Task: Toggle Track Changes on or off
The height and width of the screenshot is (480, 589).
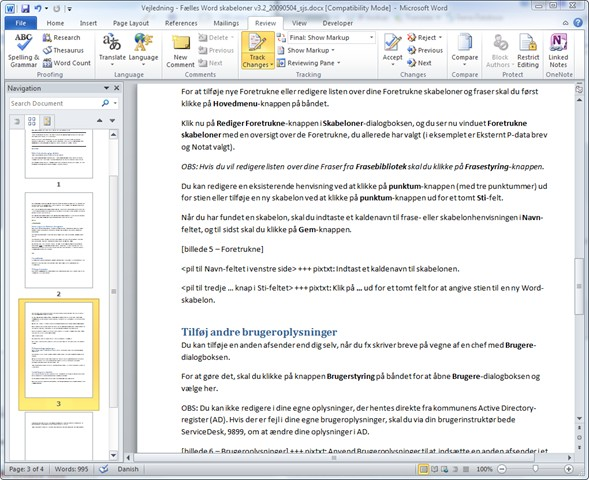Action: pos(257,51)
